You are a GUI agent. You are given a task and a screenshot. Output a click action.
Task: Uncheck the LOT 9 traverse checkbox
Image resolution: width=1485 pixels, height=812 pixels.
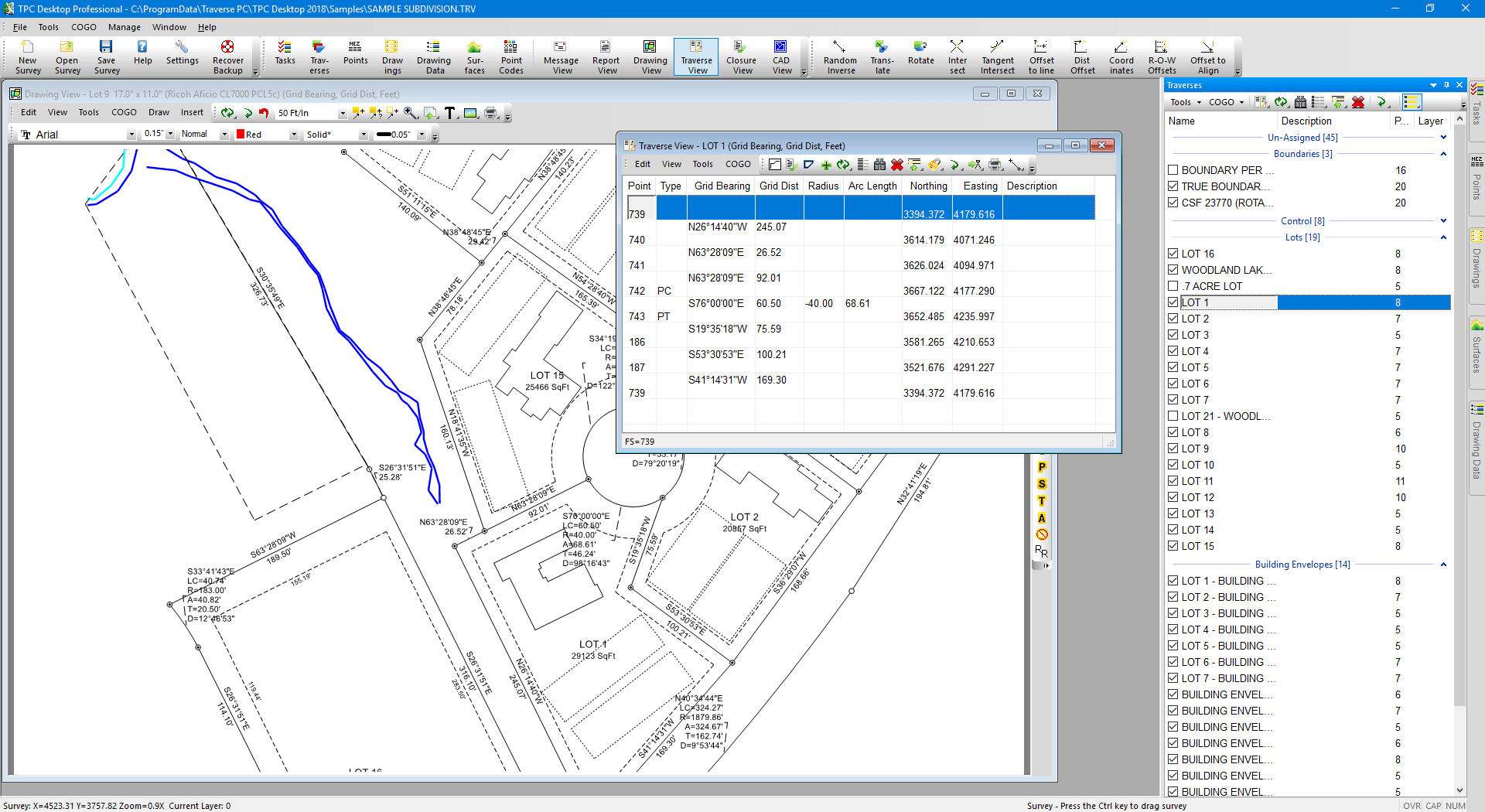pos(1173,449)
